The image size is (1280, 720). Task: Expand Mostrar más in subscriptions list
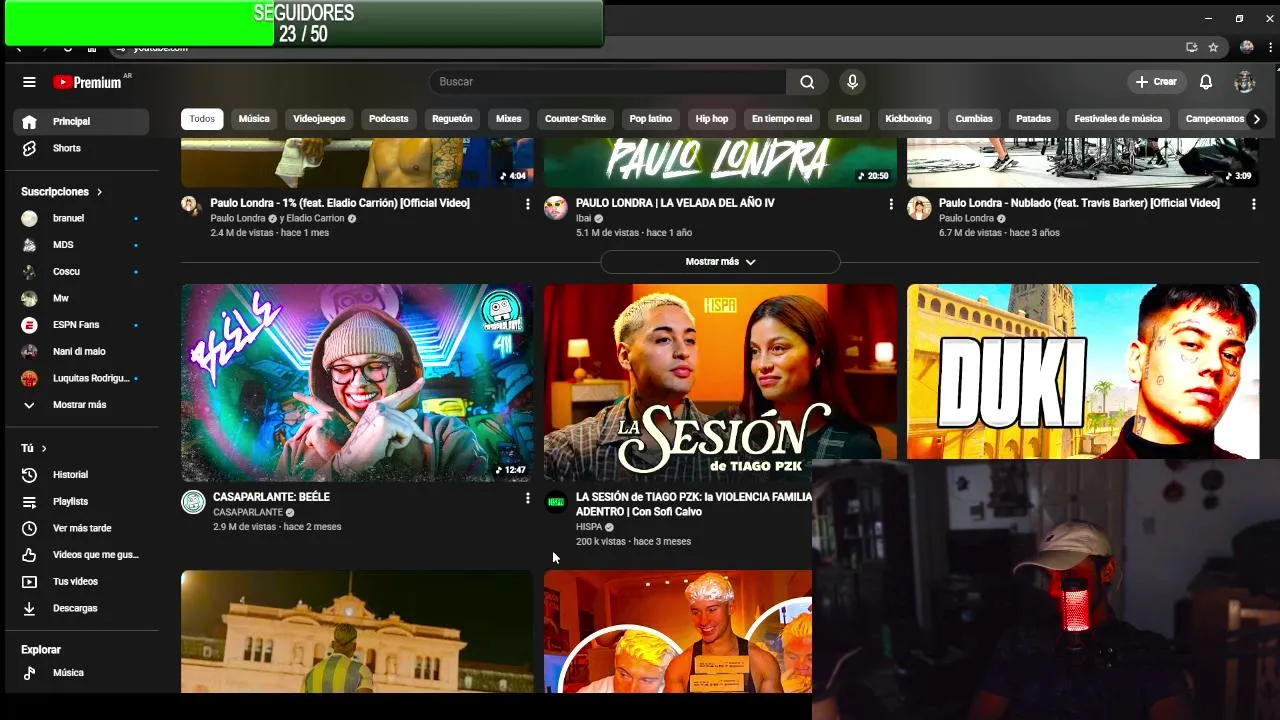pyautogui.click(x=81, y=405)
